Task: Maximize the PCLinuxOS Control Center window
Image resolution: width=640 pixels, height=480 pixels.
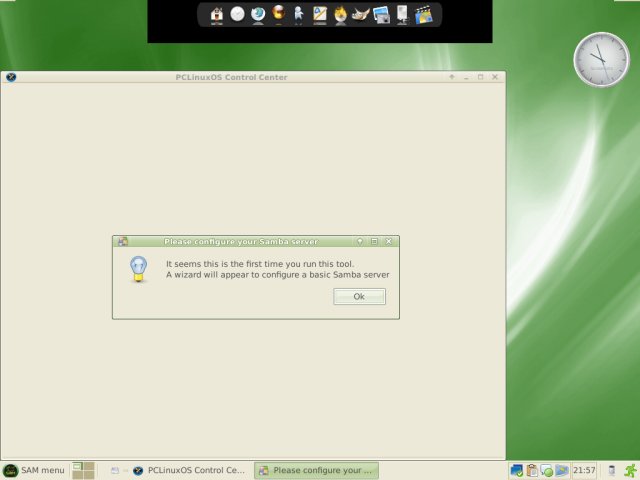Action: [x=480, y=77]
